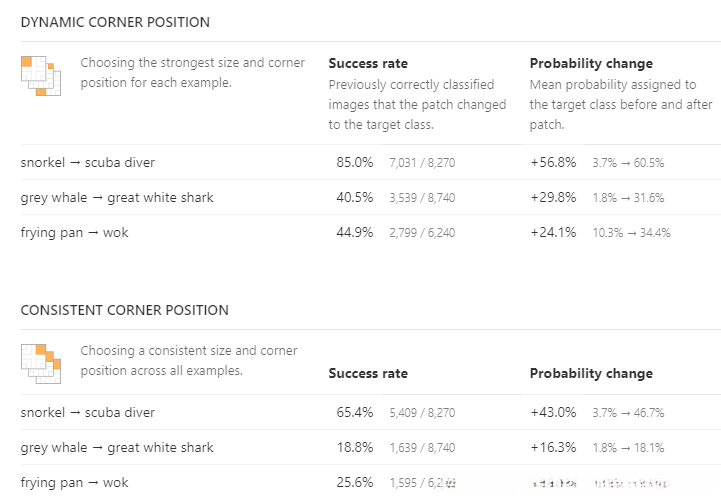Click the Success rate header in the dynamic section
The width and height of the screenshot is (721, 503).
[368, 63]
